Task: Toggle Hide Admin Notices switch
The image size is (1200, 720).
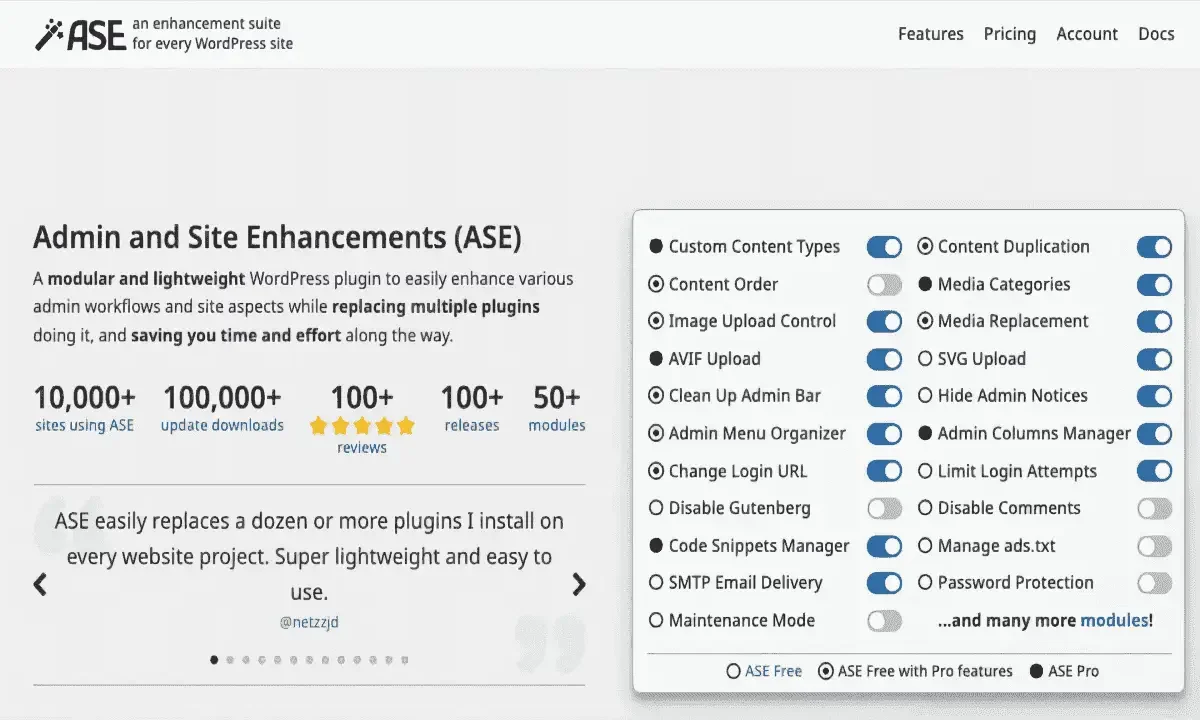Action: pyautogui.click(x=1154, y=396)
